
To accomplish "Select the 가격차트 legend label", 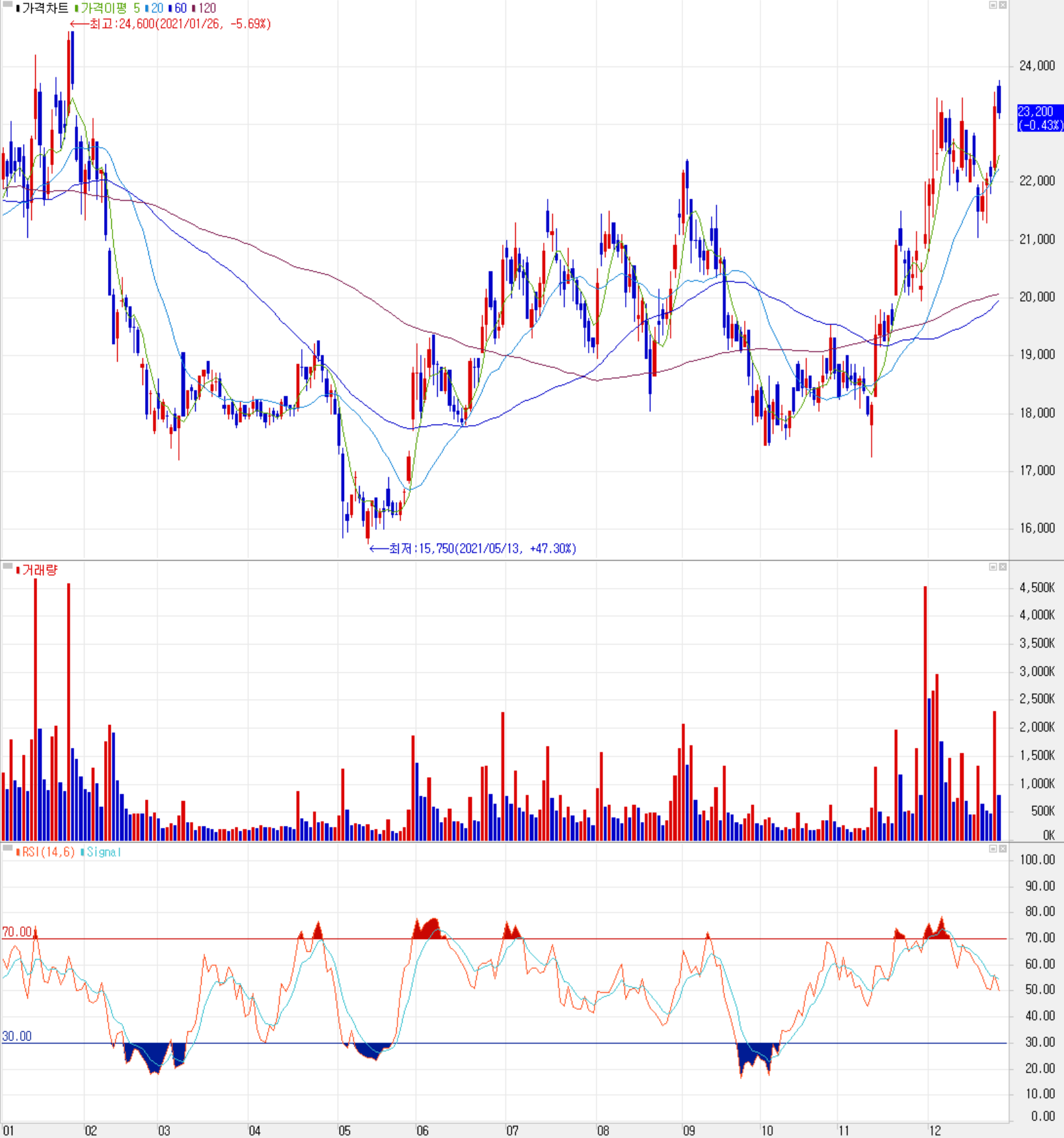I will pyautogui.click(x=43, y=8).
